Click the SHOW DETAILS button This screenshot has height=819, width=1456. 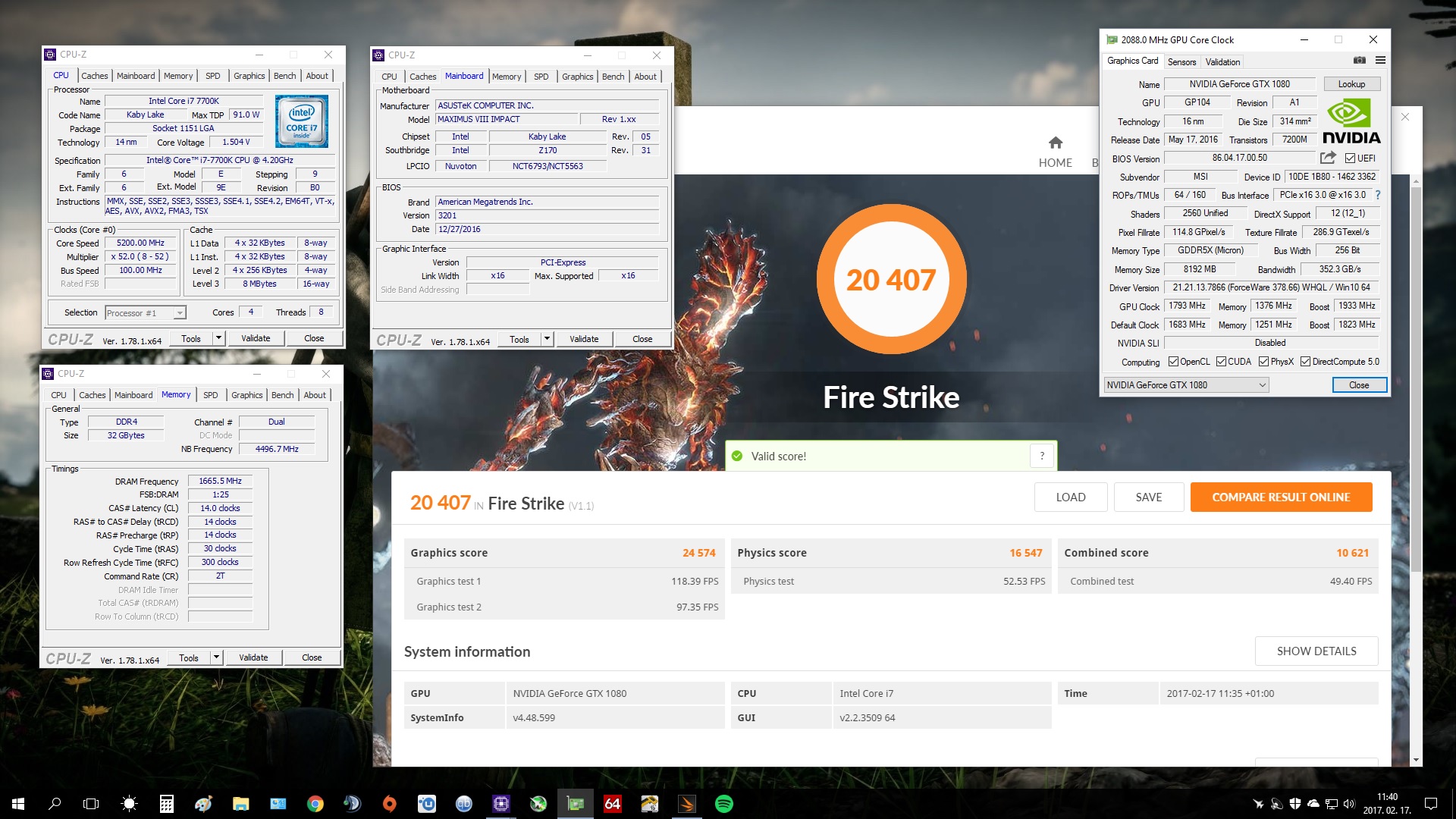coord(1316,651)
